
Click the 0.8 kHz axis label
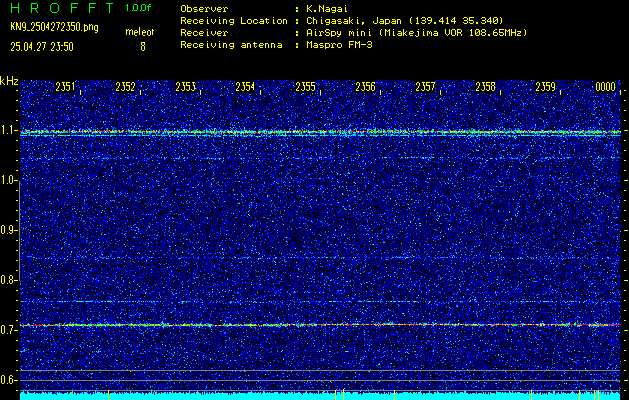[x=8, y=280]
